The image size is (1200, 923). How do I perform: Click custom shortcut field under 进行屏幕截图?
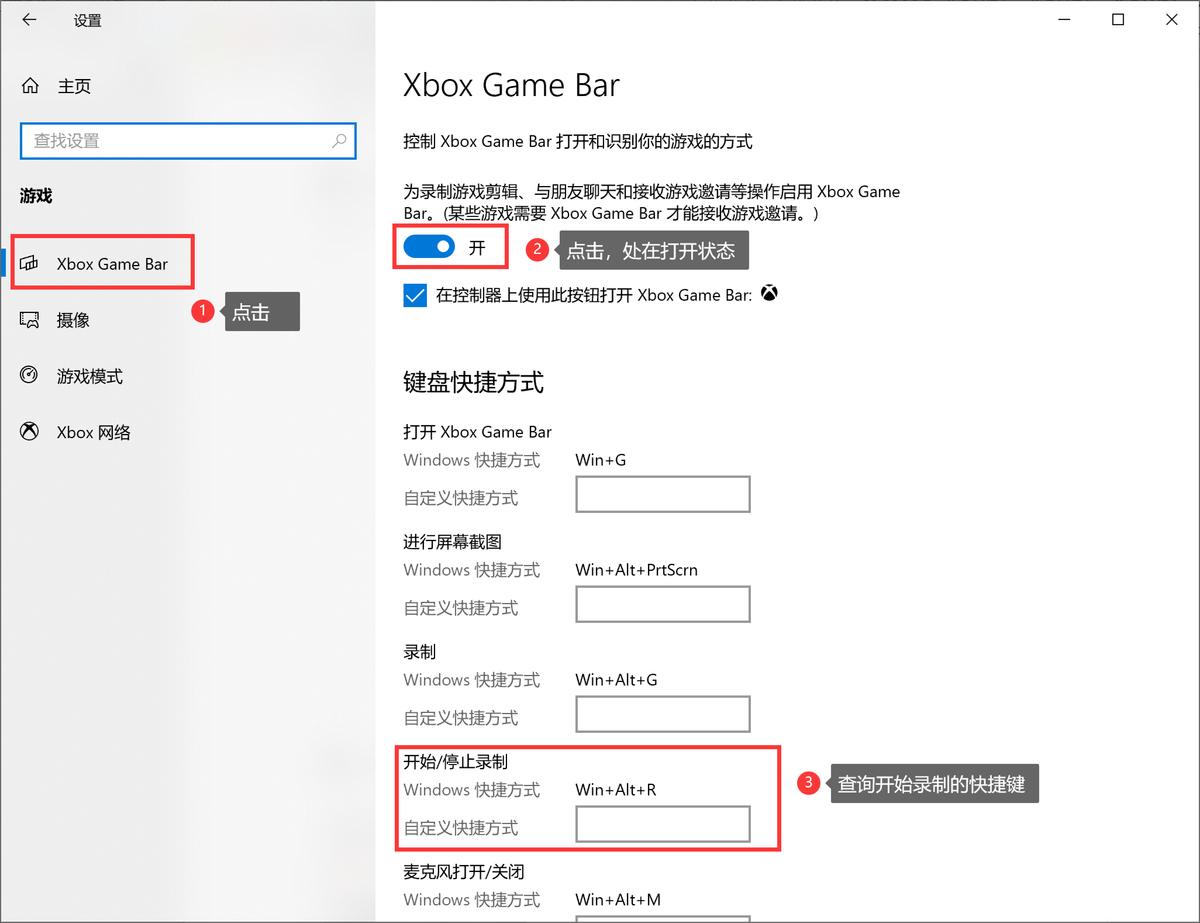[x=662, y=603]
